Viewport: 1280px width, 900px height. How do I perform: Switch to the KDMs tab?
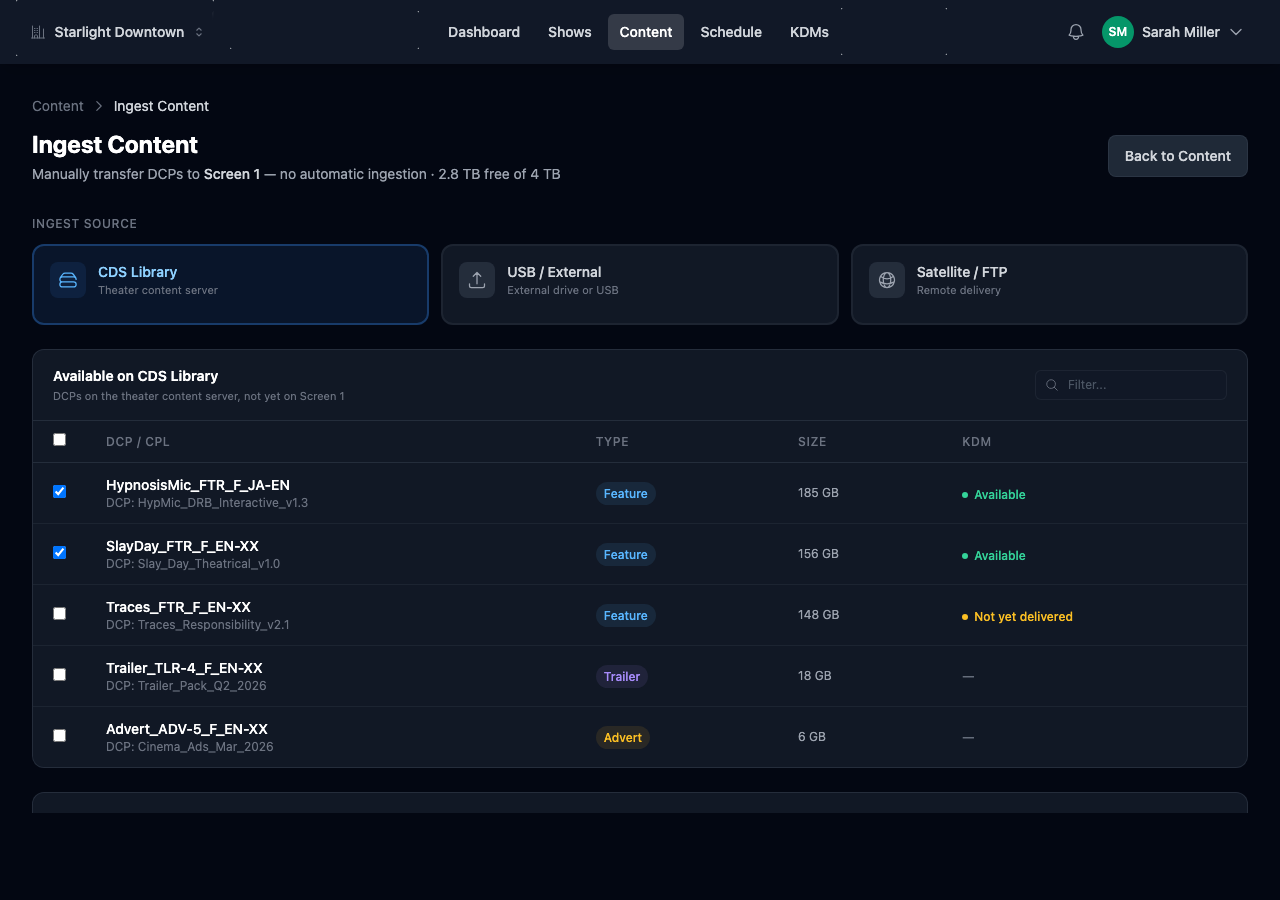point(809,32)
